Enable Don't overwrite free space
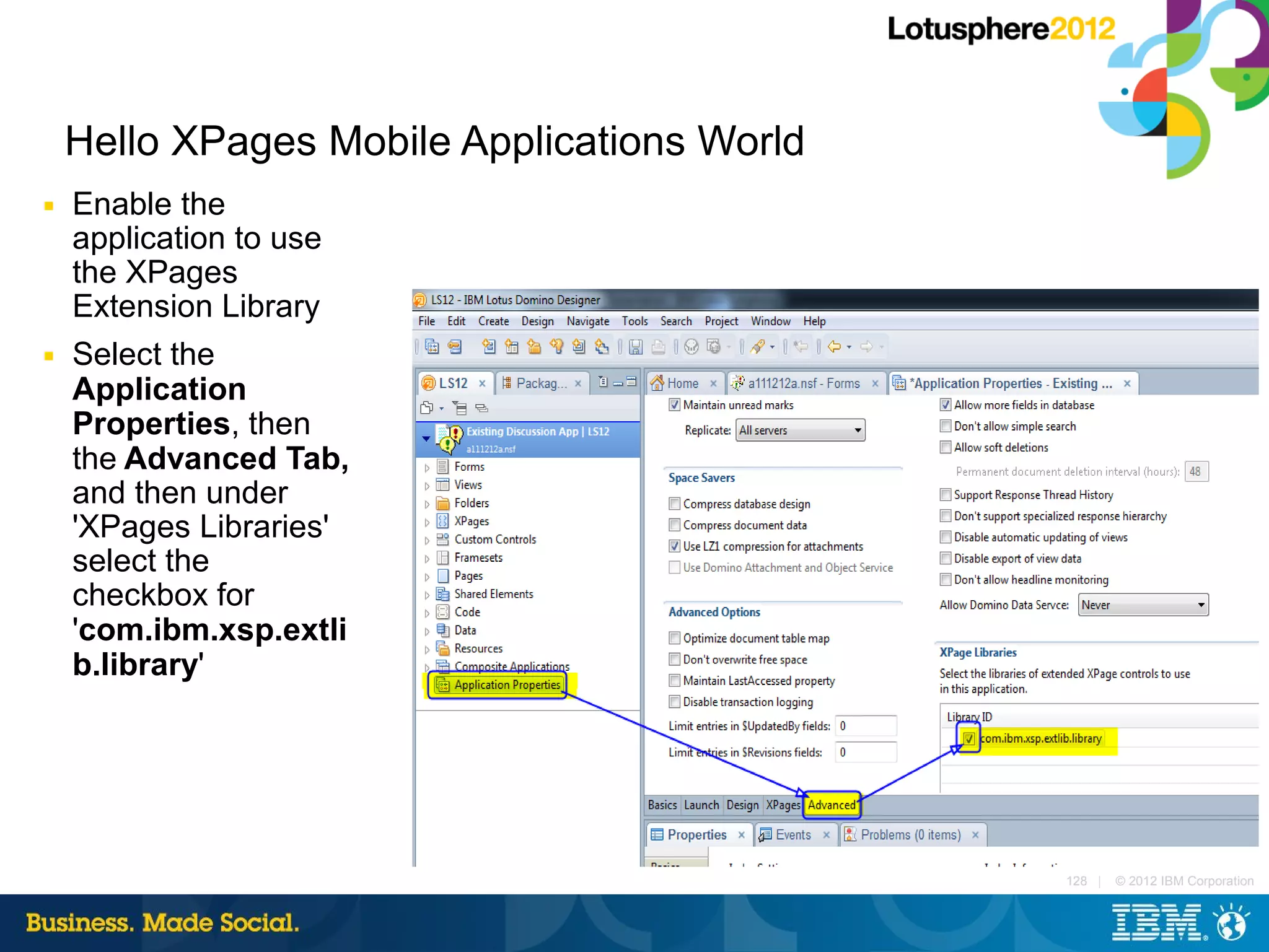This screenshot has width=1269, height=952. tap(675, 659)
